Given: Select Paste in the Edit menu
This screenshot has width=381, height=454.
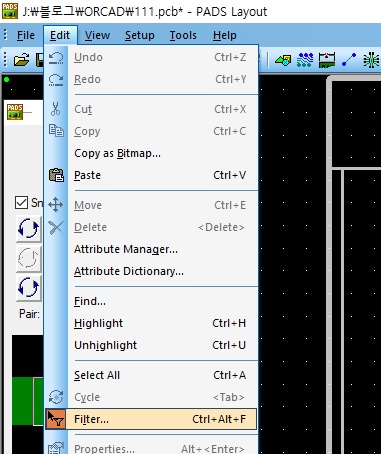Looking at the screenshot, I should (x=151, y=175).
